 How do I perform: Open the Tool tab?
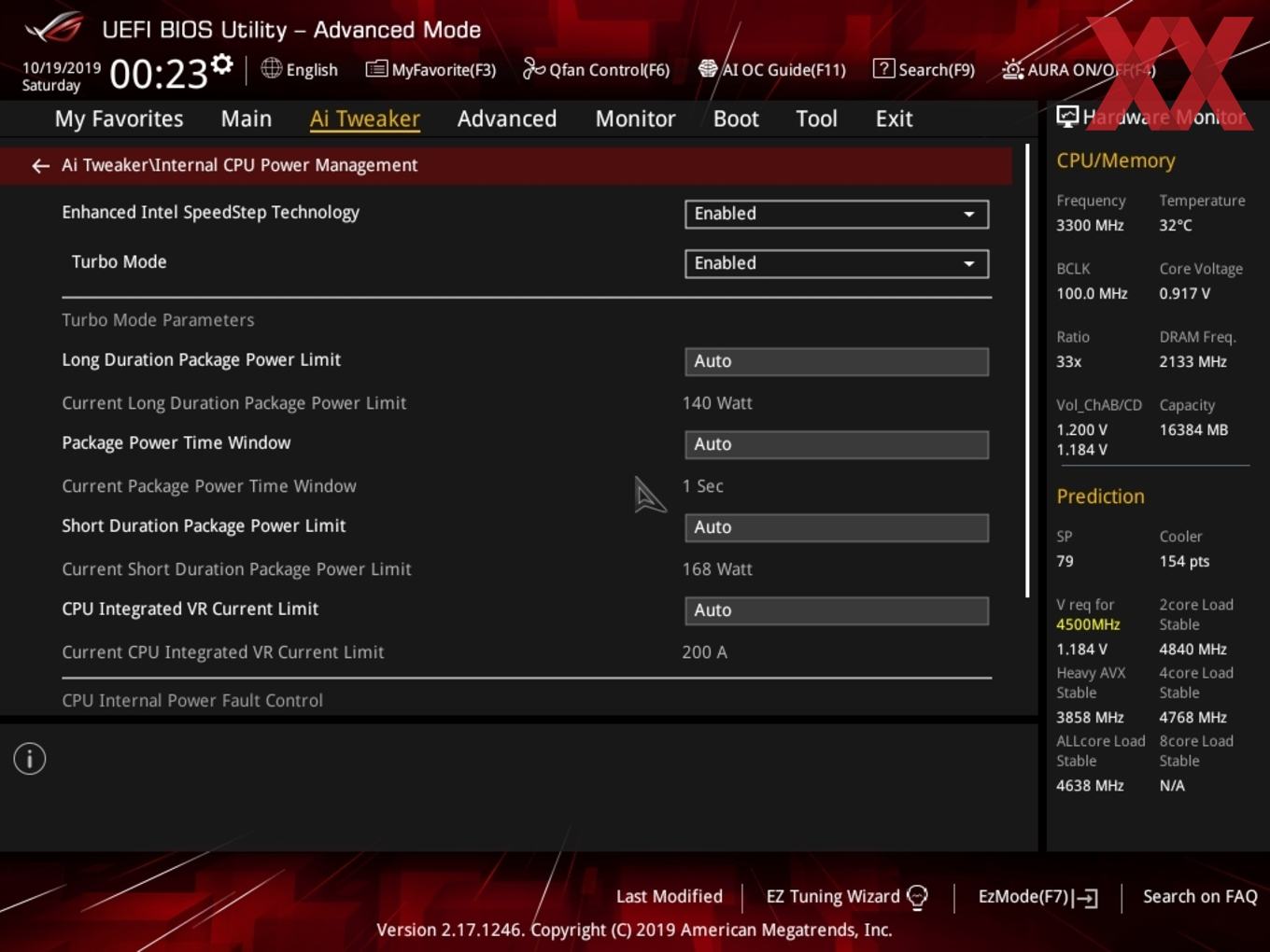(816, 119)
